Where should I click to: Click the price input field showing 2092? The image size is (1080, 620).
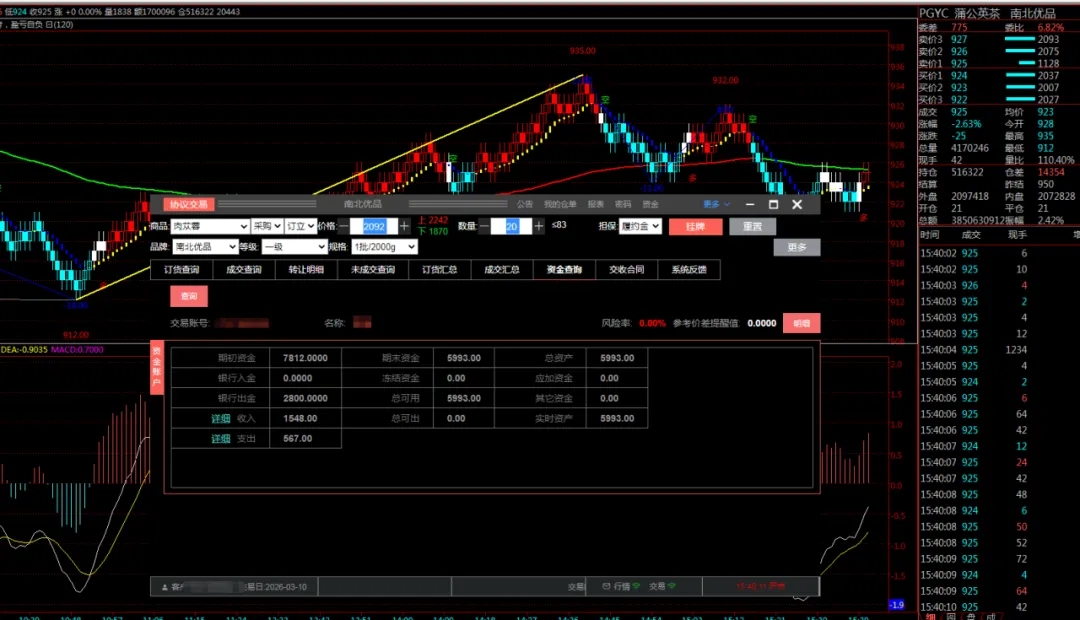click(374, 226)
